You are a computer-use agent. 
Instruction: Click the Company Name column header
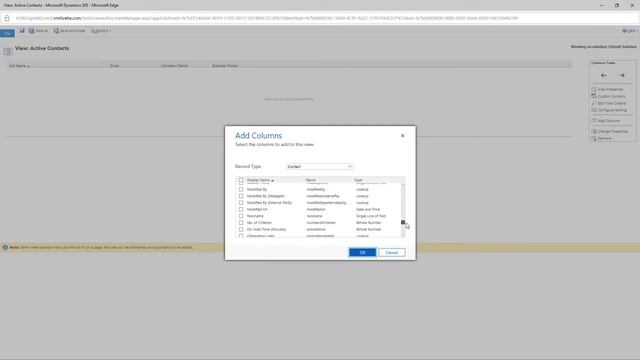tap(174, 66)
